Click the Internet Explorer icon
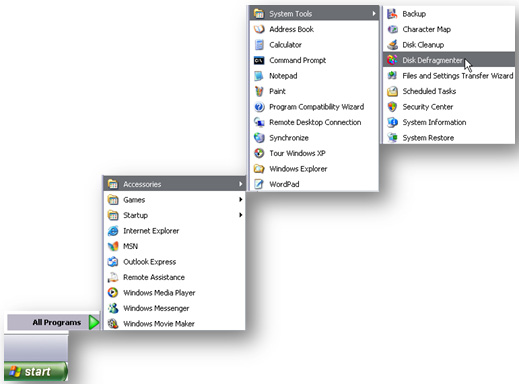This screenshot has width=519, height=384. (113, 231)
